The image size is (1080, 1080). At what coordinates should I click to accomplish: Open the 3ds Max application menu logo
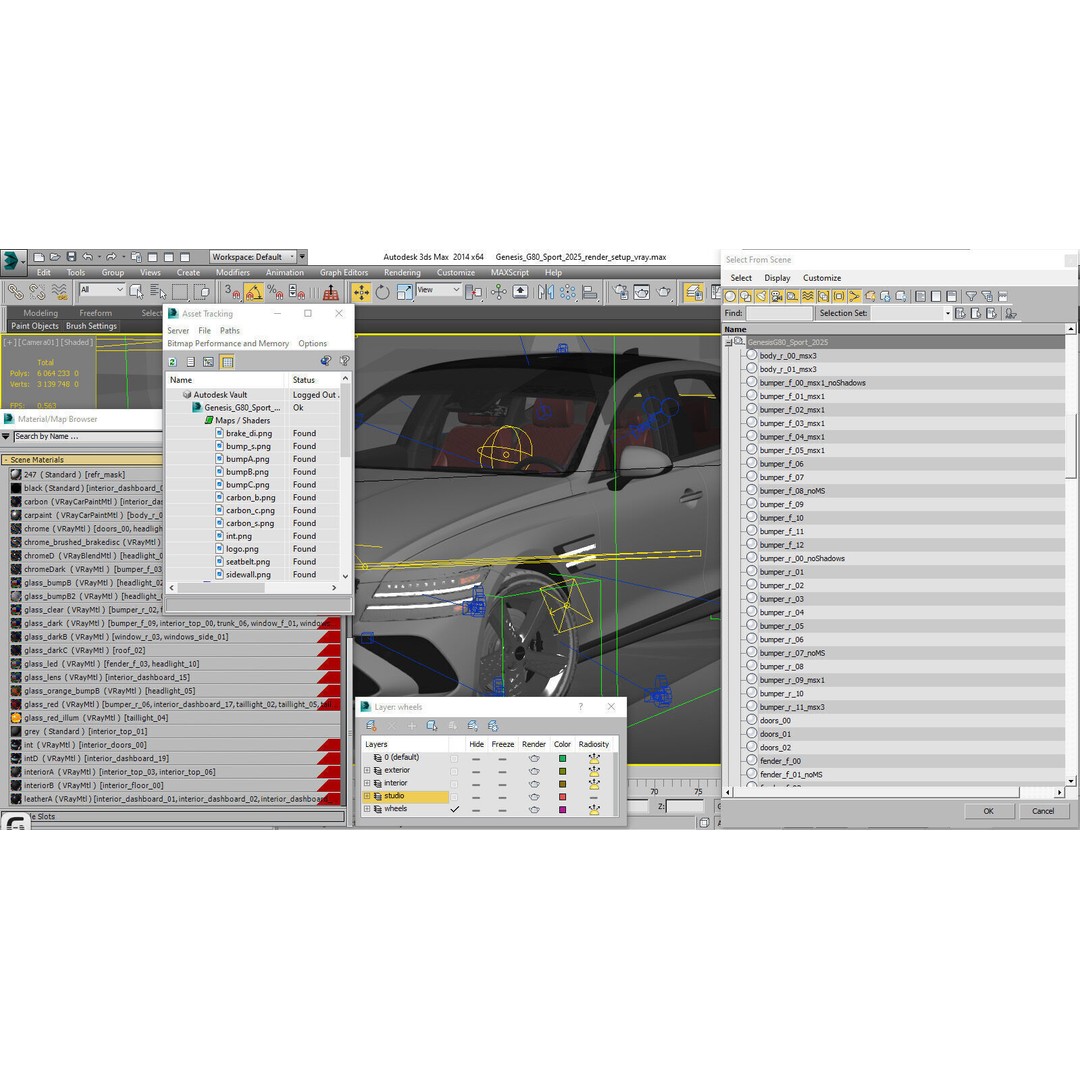click(12, 261)
